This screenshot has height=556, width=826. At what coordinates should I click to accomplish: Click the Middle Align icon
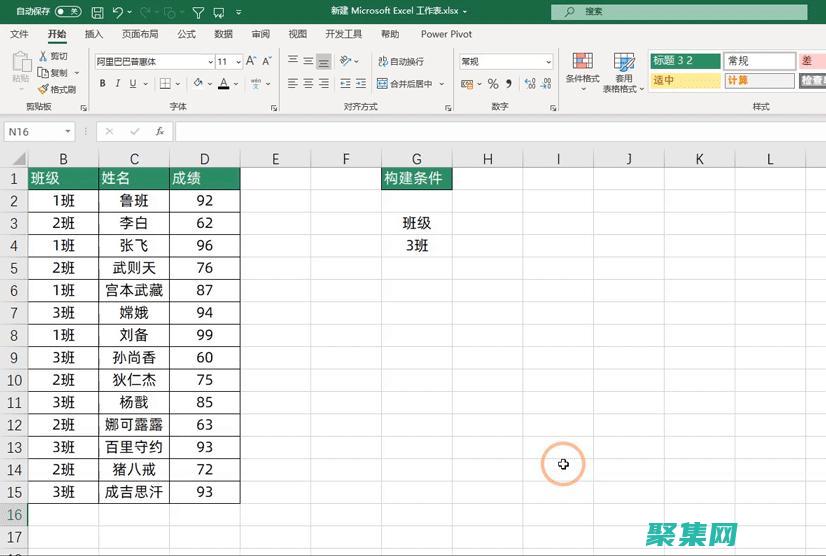pos(308,61)
